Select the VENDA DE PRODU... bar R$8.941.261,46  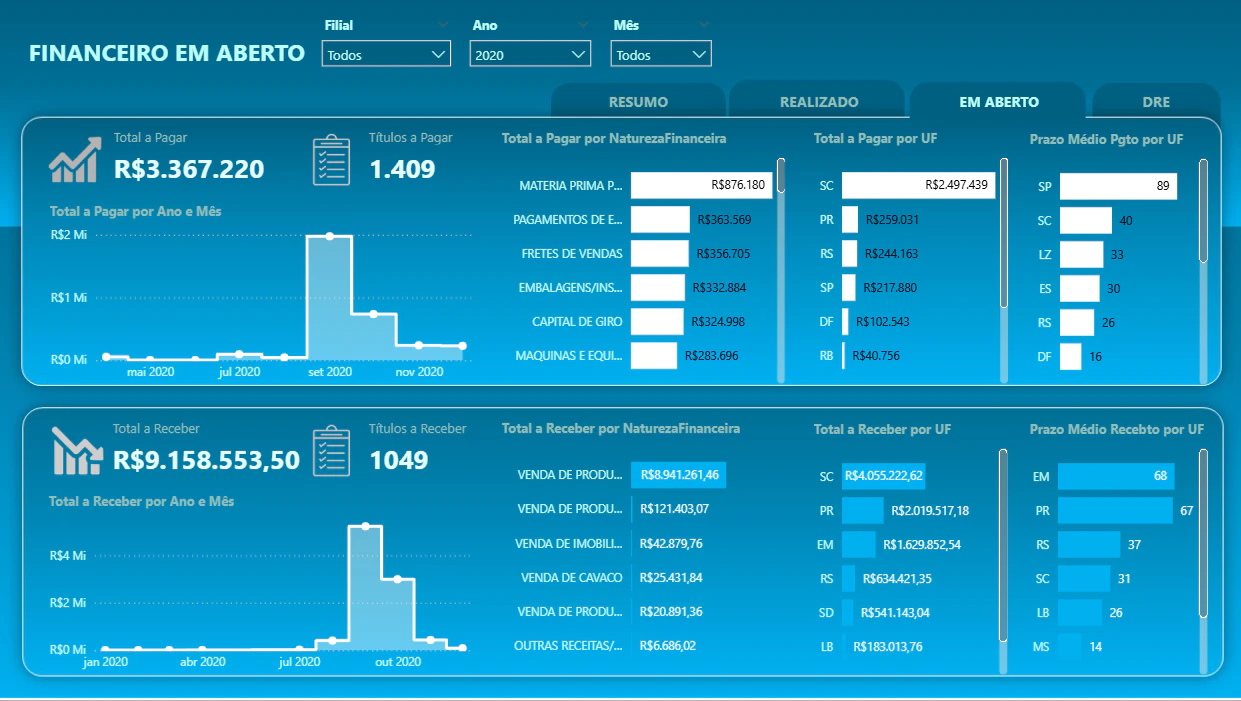(678, 475)
